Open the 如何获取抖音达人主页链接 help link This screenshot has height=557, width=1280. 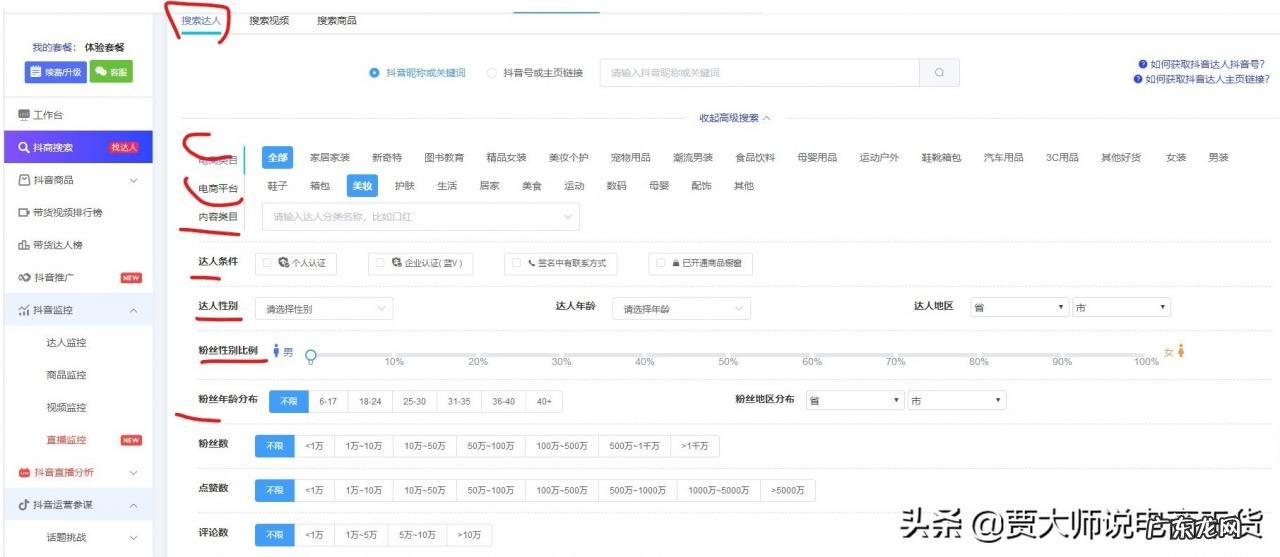(x=1207, y=79)
